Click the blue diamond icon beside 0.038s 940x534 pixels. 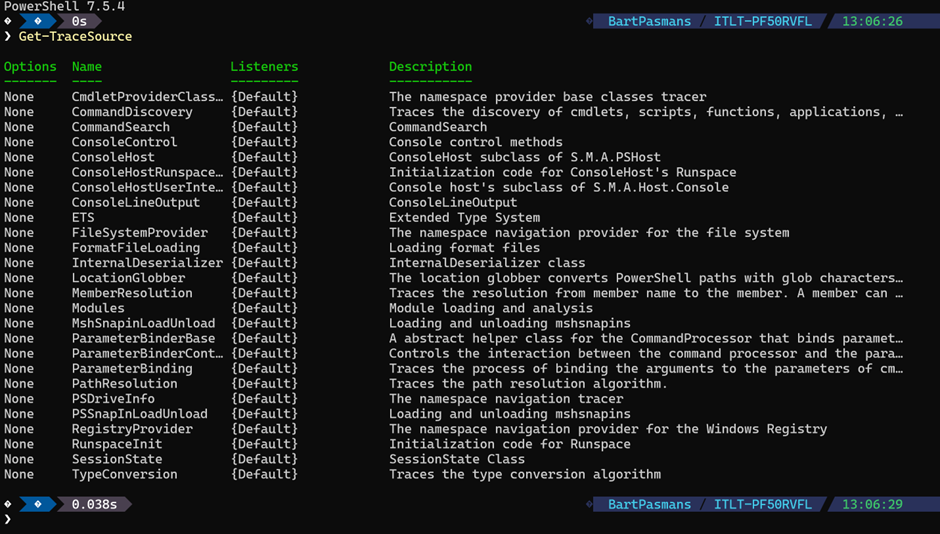click(38, 504)
